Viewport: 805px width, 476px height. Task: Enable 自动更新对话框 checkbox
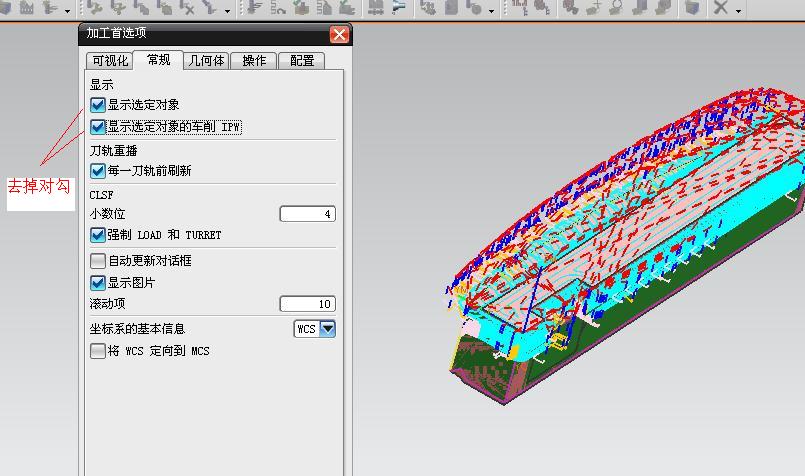click(x=98, y=261)
